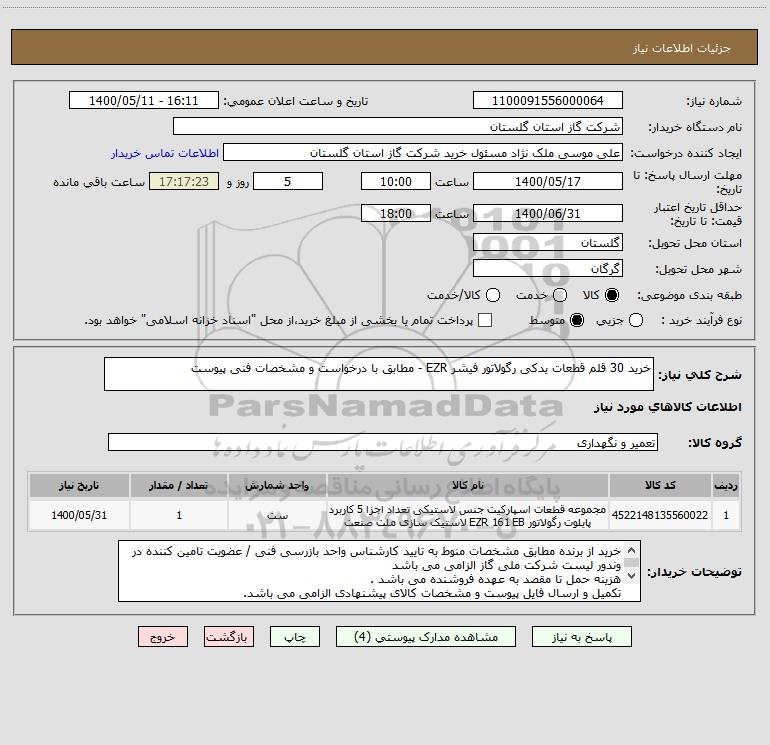
Task: Click the general description field خرید 30 قلم
Action: 379,374
